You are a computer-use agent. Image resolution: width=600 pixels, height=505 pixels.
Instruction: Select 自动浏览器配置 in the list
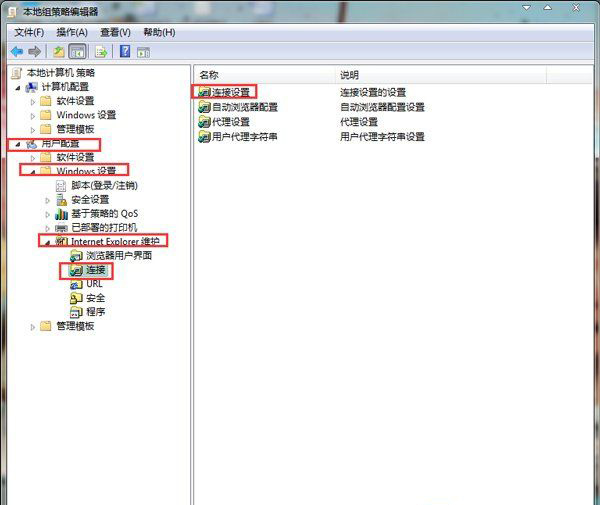244,107
